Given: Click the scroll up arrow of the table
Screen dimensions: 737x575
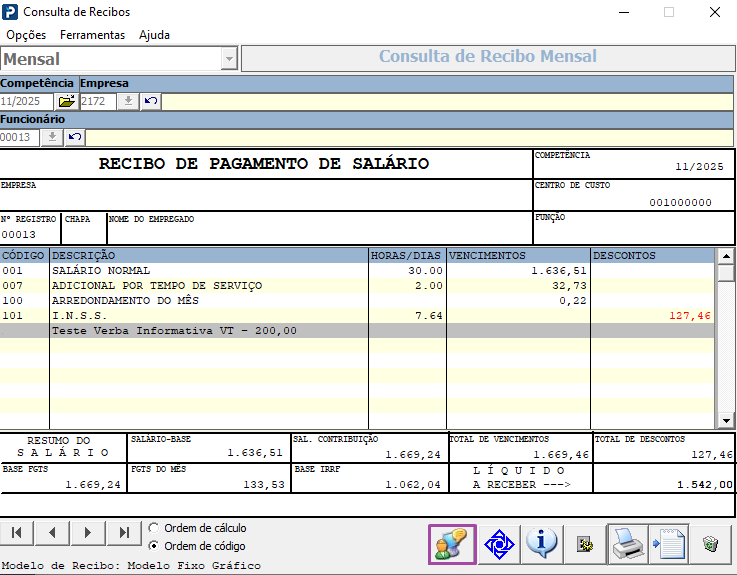Looking at the screenshot, I should [726, 256].
